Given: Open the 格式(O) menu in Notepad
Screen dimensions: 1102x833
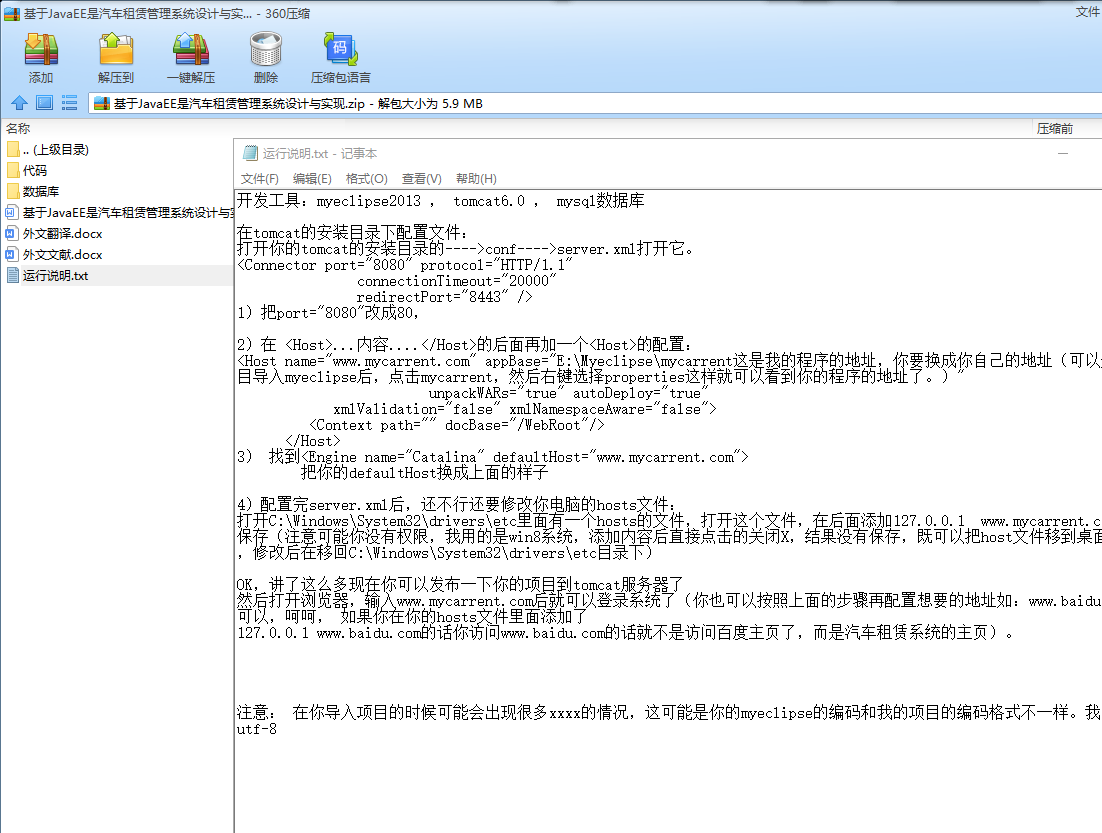Looking at the screenshot, I should [366, 179].
